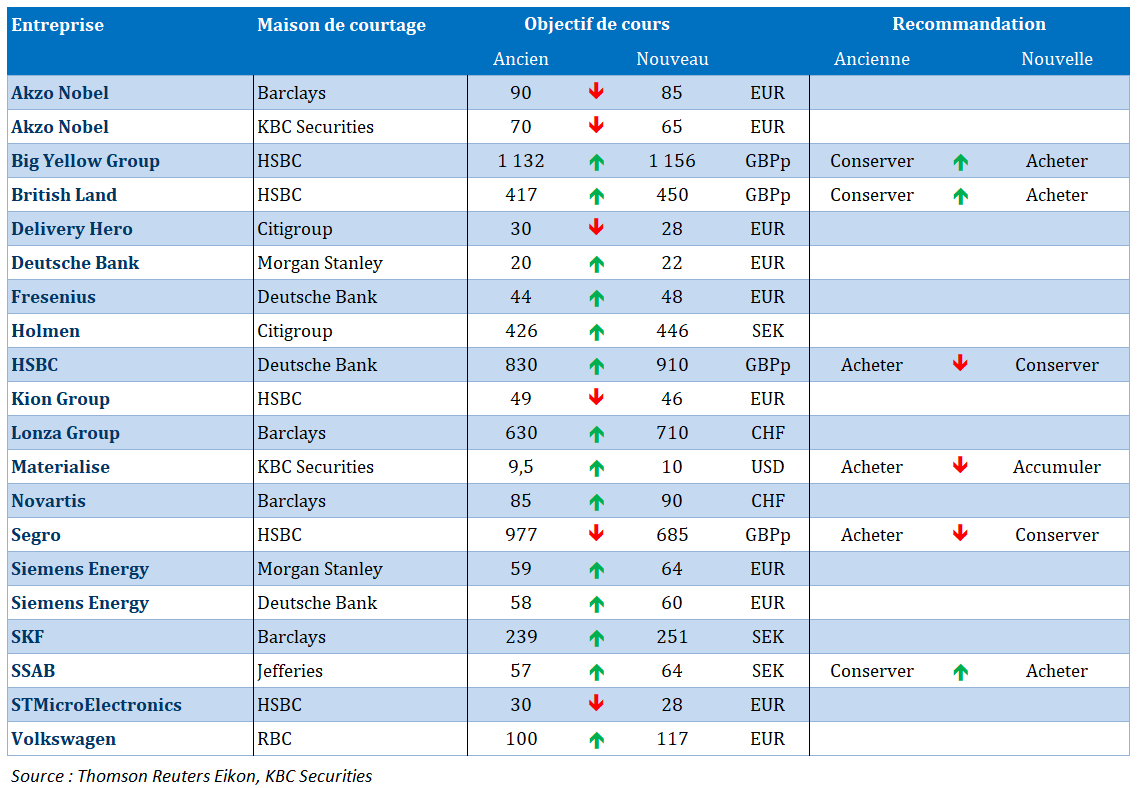Click the 'Recommandation' header
This screenshot has height=788, width=1137.
[969, 24]
